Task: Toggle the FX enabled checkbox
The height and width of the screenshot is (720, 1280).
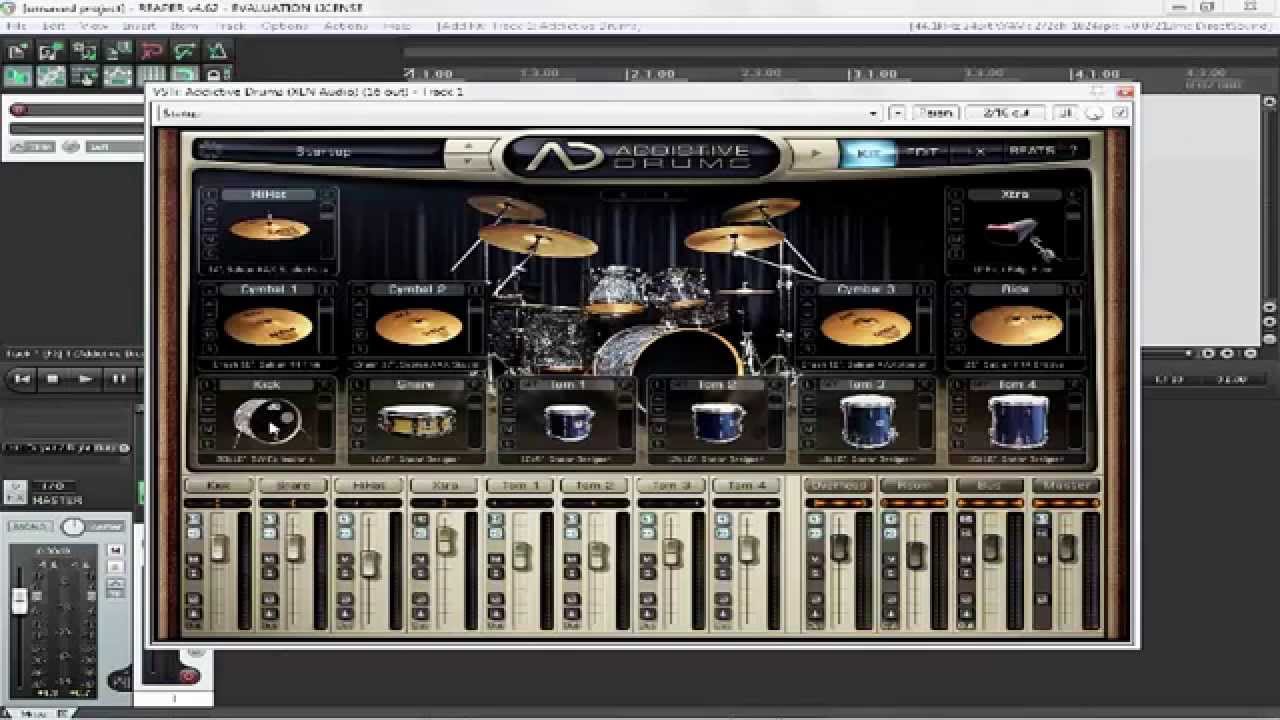Action: [x=1120, y=113]
